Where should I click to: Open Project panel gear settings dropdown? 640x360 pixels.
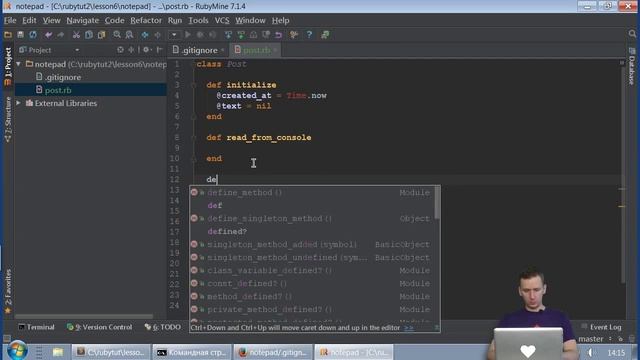click(147, 50)
